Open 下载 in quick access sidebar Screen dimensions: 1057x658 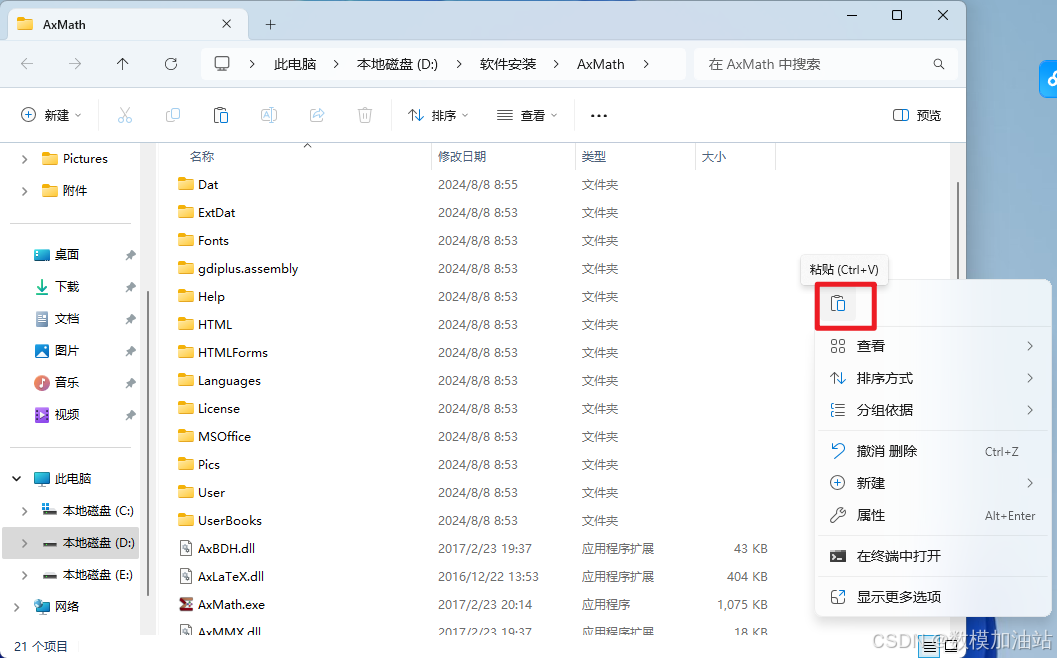(67, 287)
